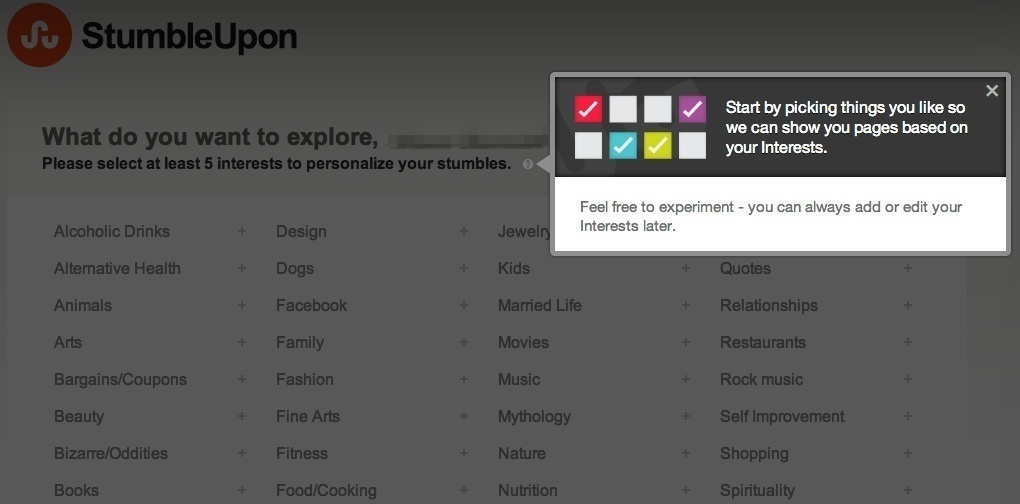1020x504 pixels.
Task: Add Design with its plus icon
Action: pyautogui.click(x=464, y=231)
